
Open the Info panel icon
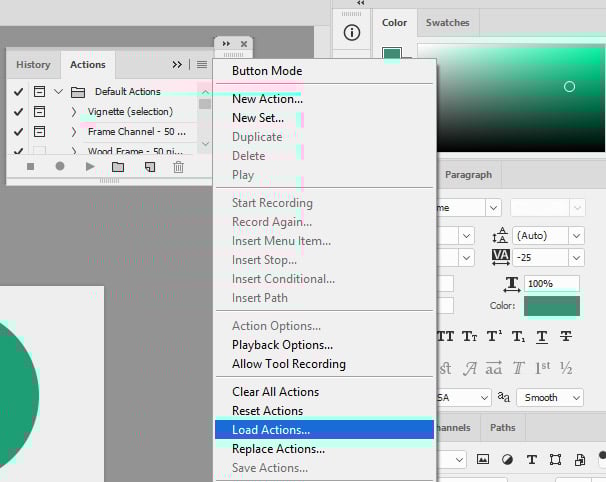pyautogui.click(x=351, y=32)
